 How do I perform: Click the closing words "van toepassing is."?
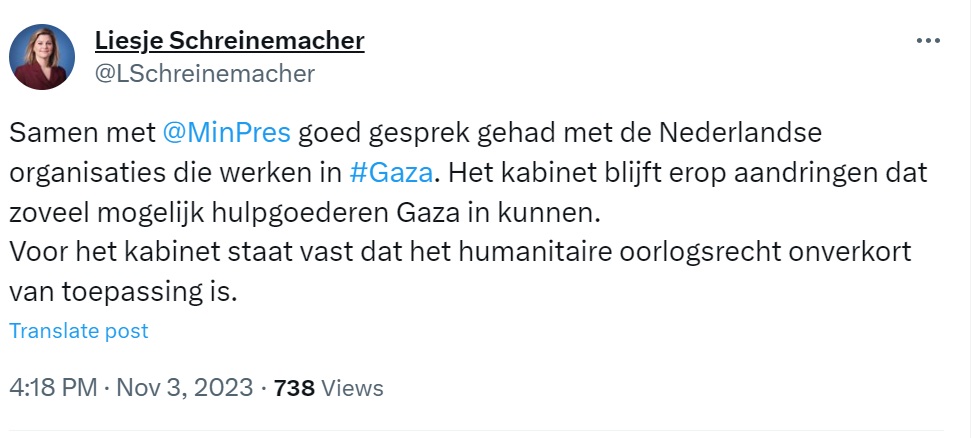click(x=125, y=290)
